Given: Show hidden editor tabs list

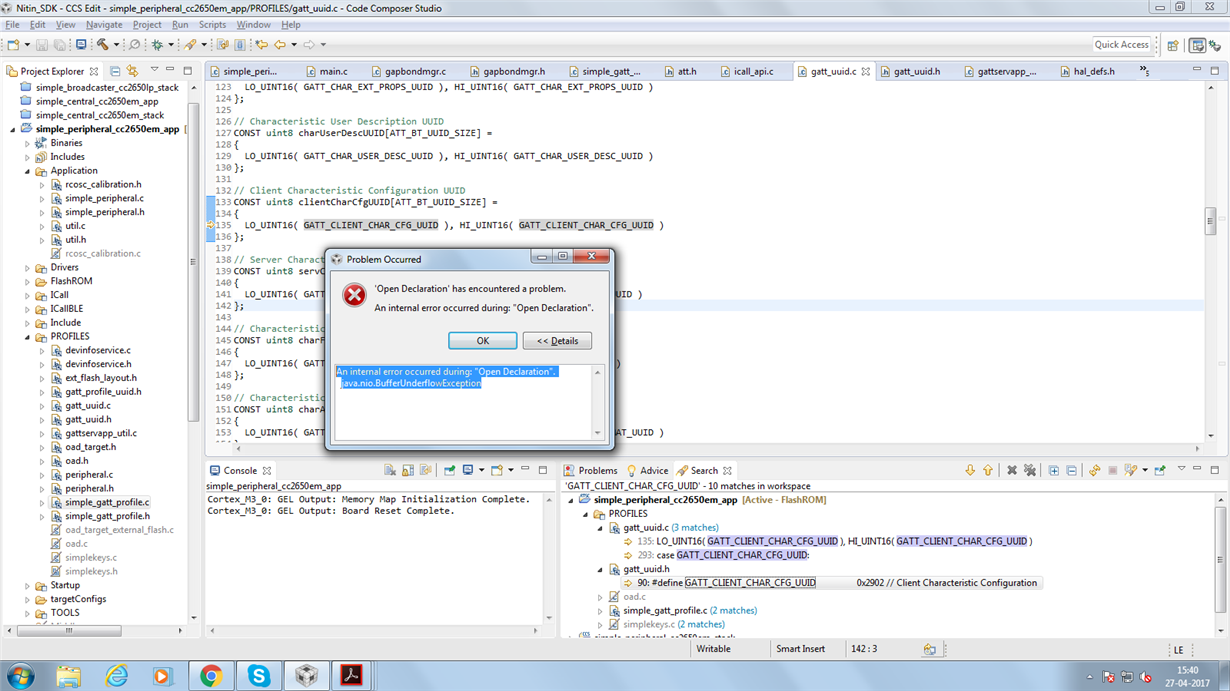Looking at the screenshot, I should (1144, 72).
